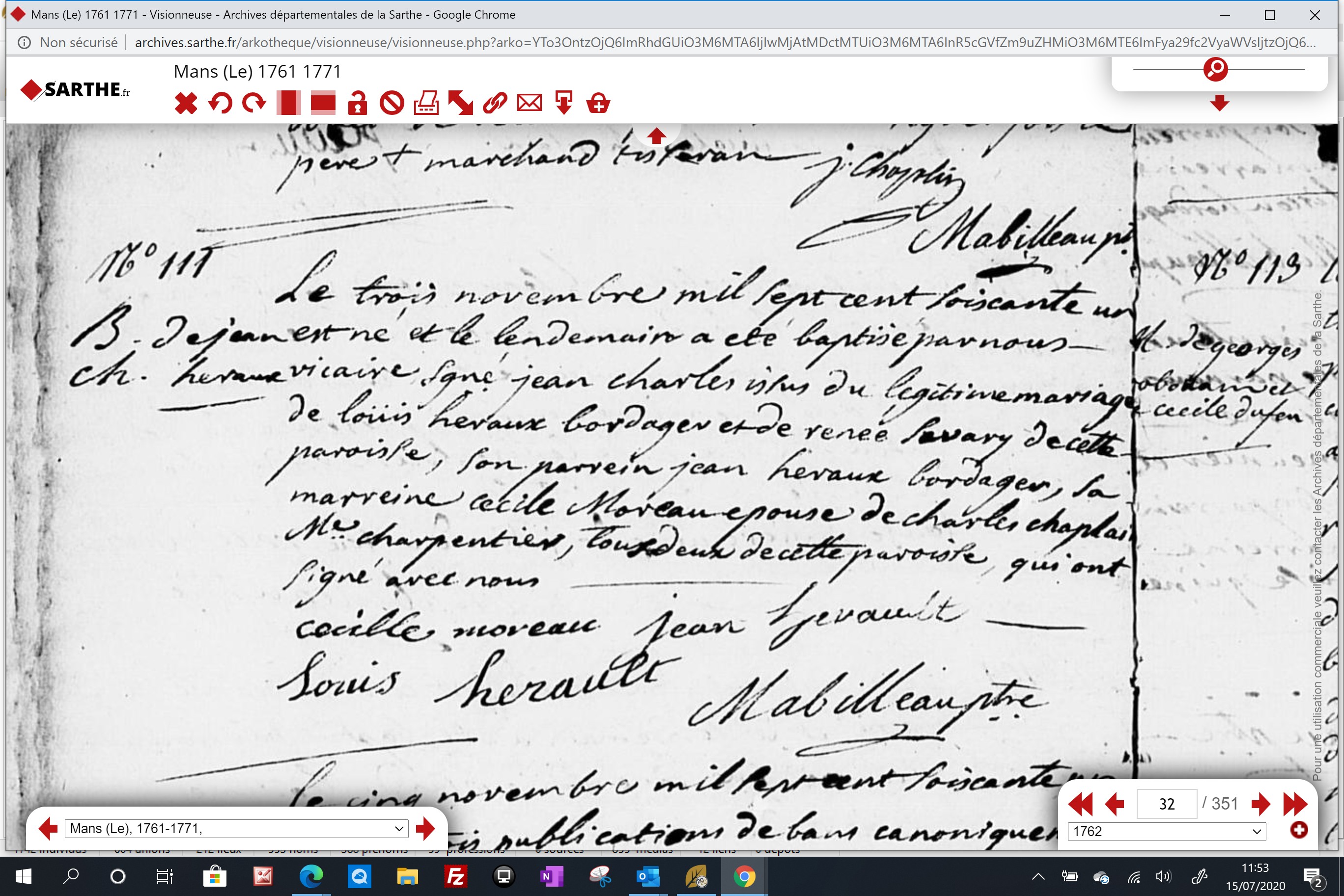Download the image with down-arrow icon

tap(564, 104)
